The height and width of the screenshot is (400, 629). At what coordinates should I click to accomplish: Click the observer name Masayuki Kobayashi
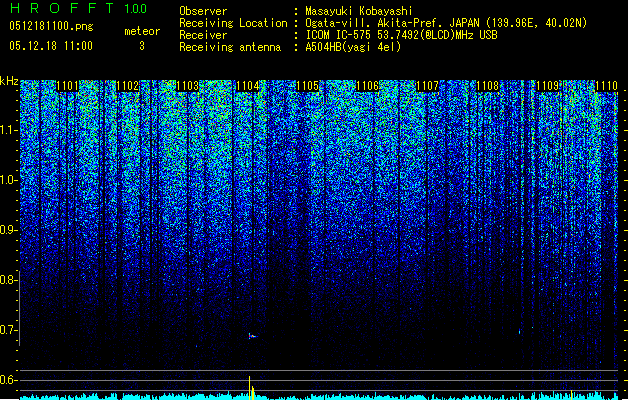[359, 11]
